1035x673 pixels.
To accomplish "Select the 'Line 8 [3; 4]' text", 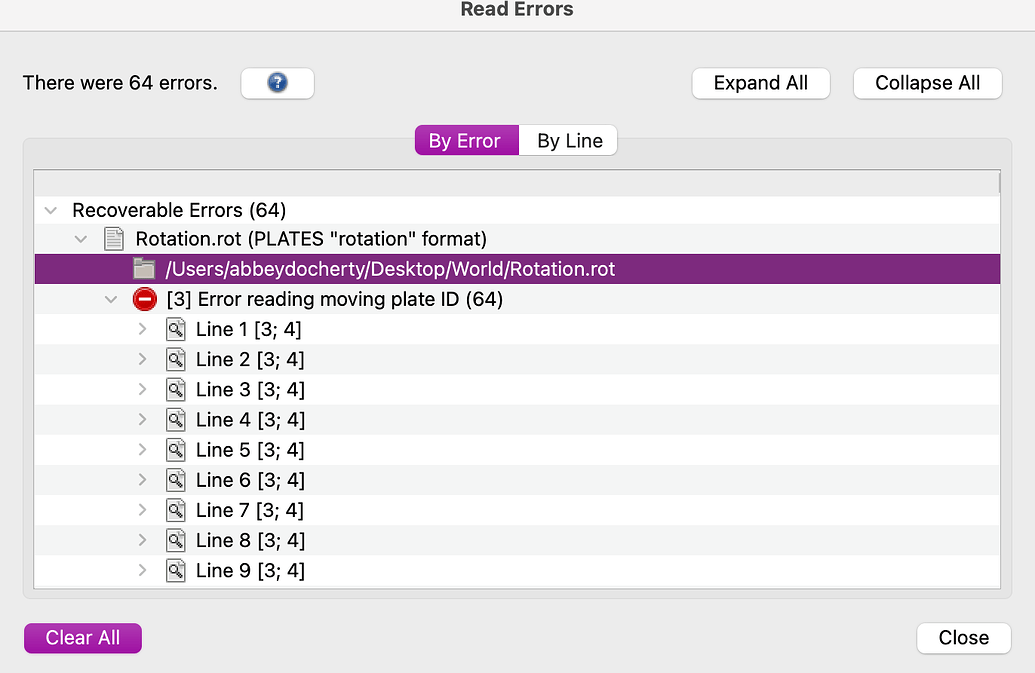I will (250, 540).
